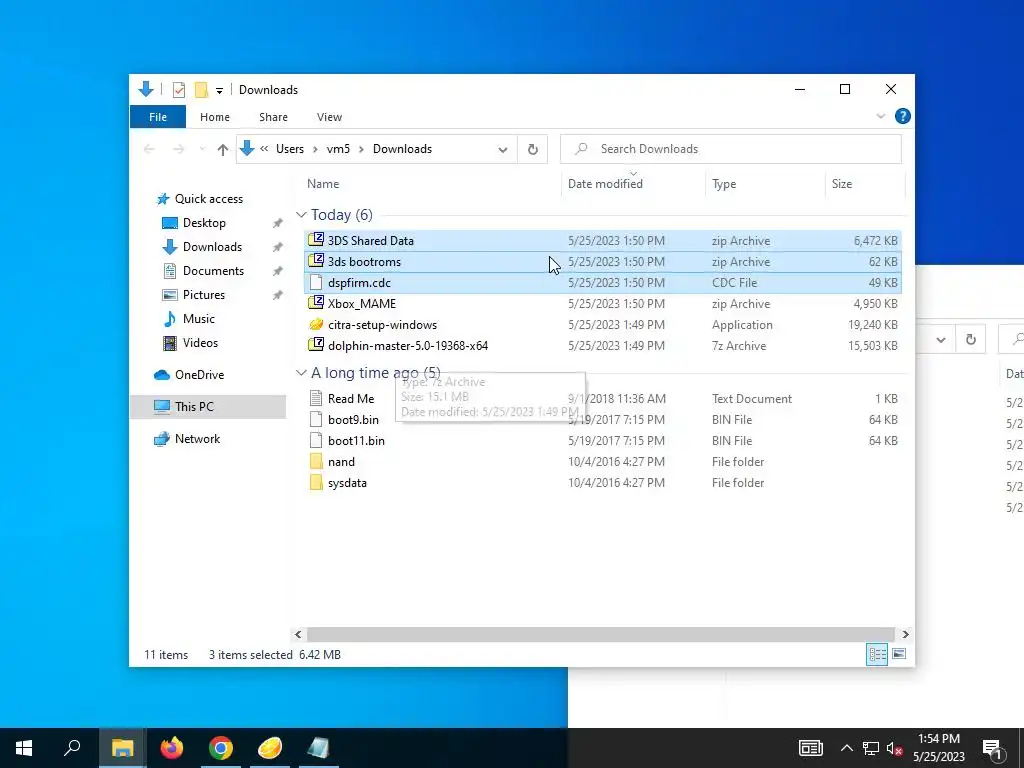Click the Read Me text document icon
The image size is (1024, 768).
pyautogui.click(x=316, y=398)
